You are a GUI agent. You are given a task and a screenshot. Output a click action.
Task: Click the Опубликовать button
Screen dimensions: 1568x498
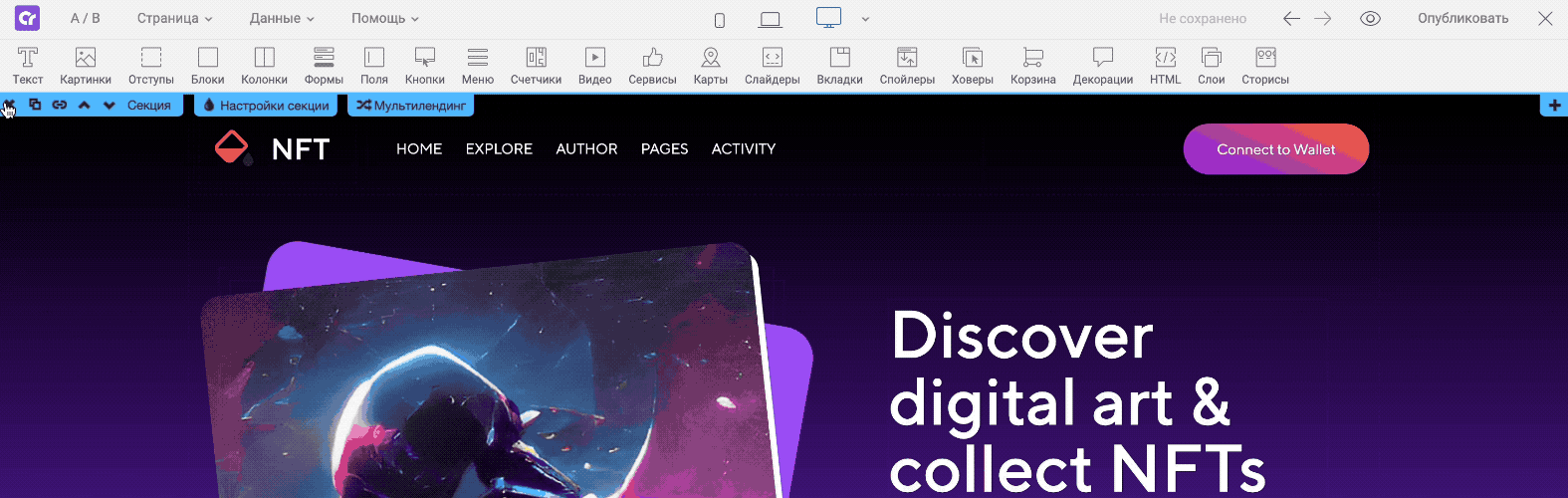[x=1462, y=18]
